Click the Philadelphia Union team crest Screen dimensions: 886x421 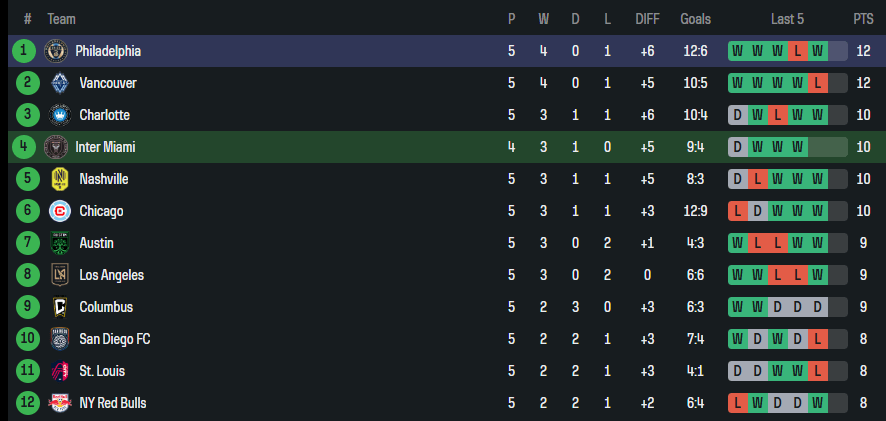pyautogui.click(x=54, y=51)
